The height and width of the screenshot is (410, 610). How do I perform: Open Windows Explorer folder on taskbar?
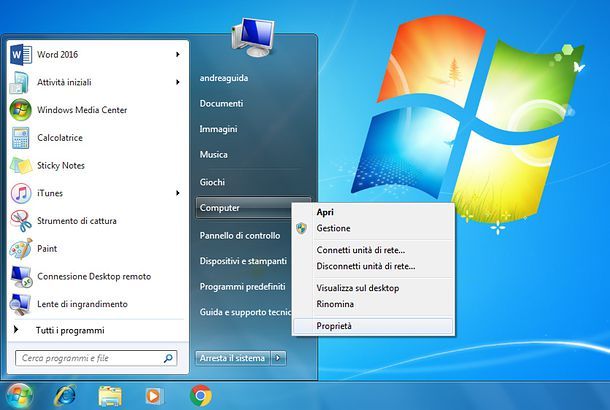tap(110, 396)
